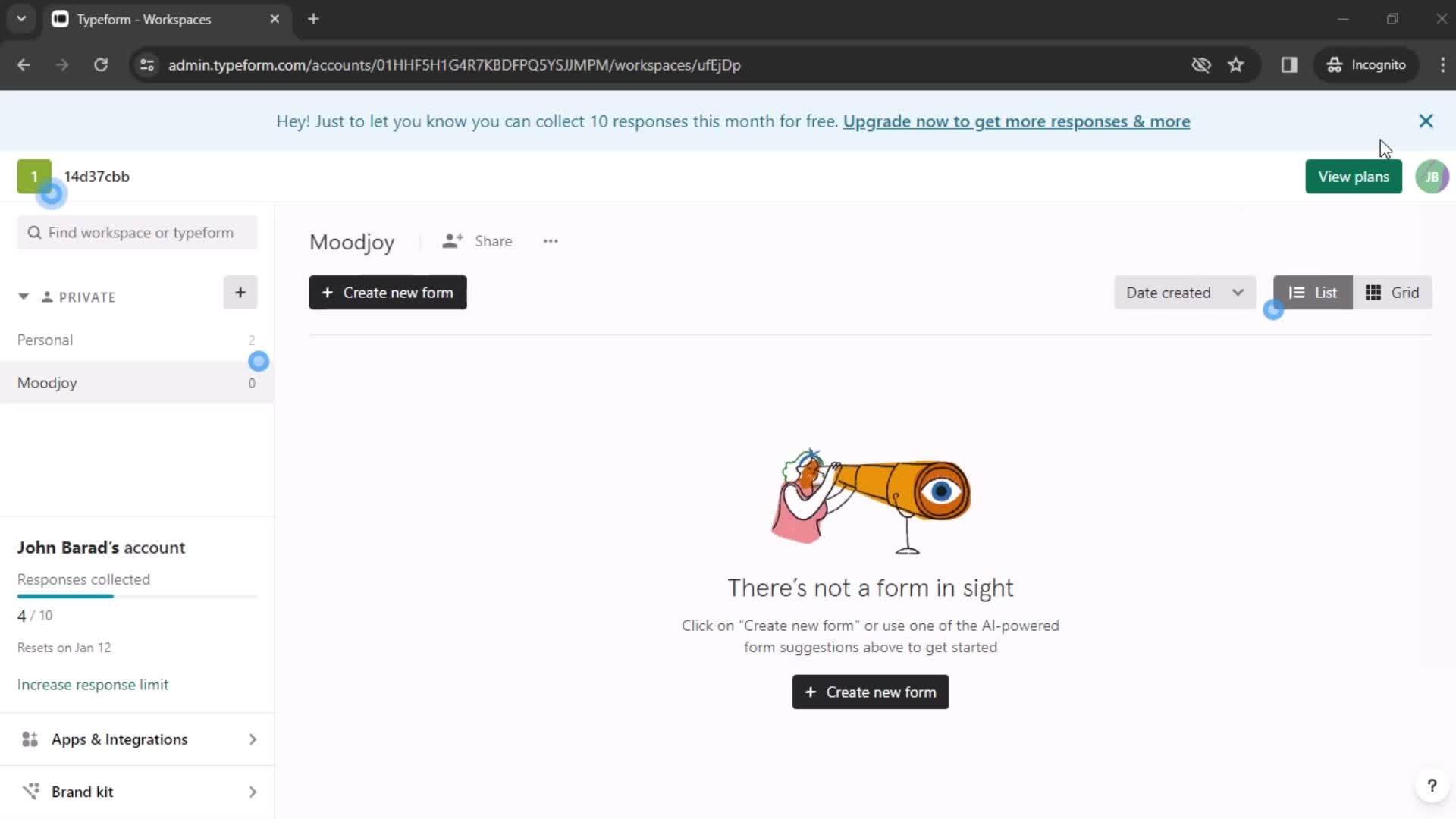Collapse the PRIVATE workspaces section
The image size is (1456, 819).
click(23, 297)
